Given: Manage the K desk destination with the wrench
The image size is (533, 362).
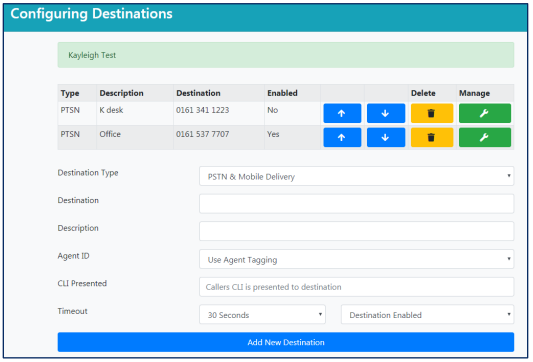Looking at the screenshot, I should click(485, 113).
